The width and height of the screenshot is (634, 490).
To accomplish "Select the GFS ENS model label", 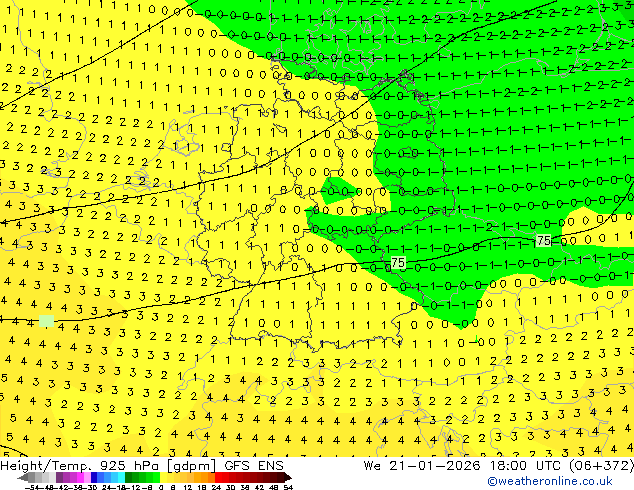I will [254, 466].
